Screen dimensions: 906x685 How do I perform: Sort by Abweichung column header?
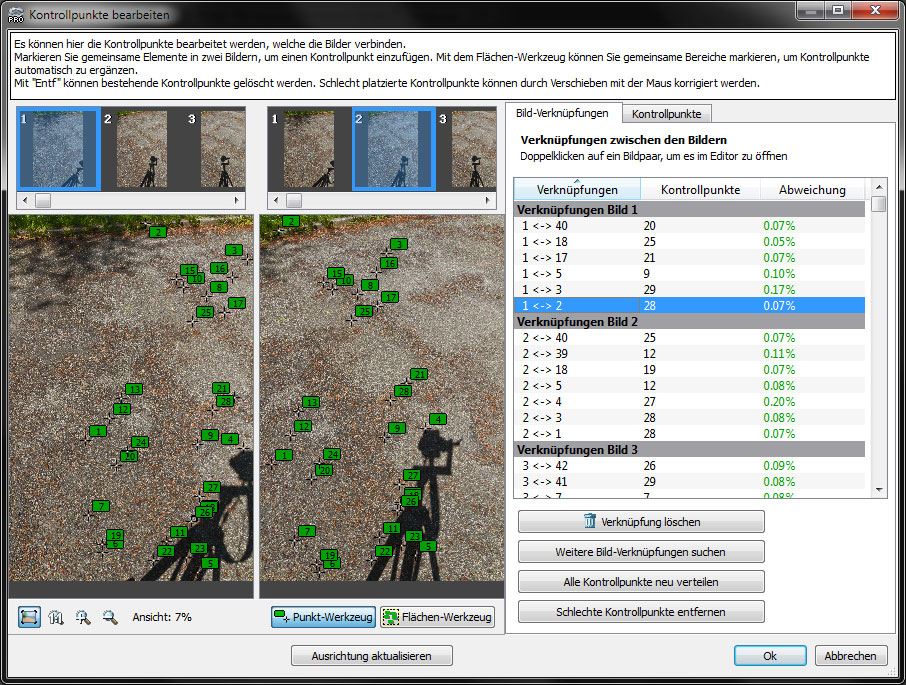[812, 189]
